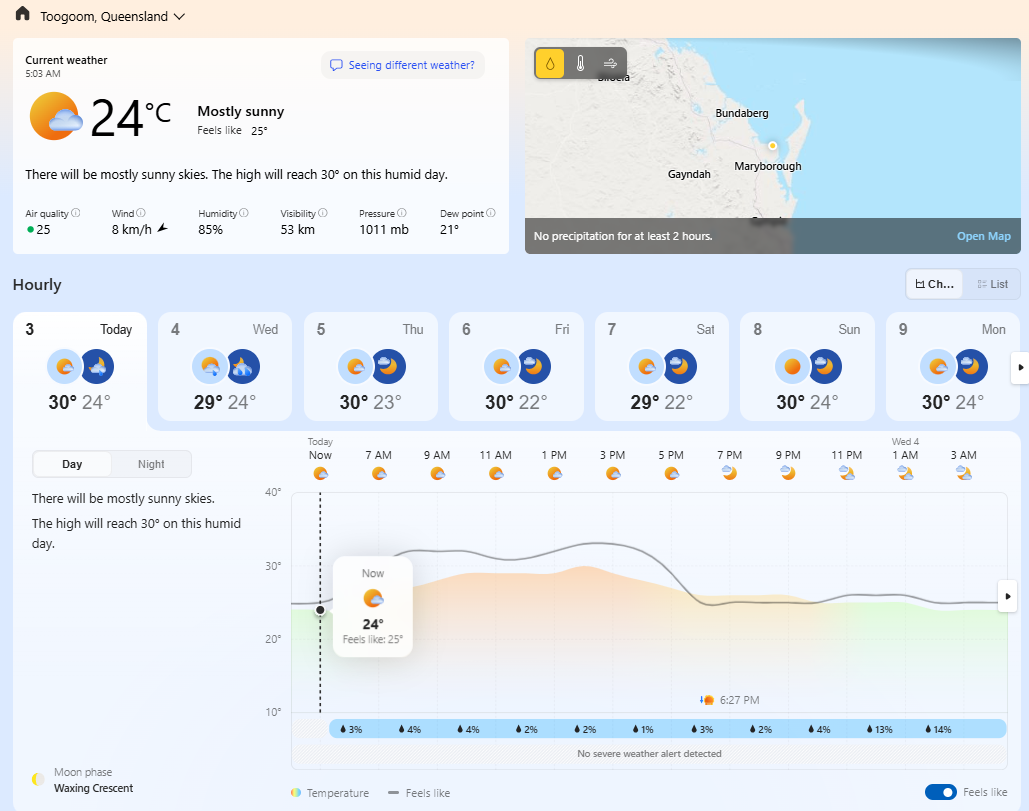Click the Pressure info icon
Viewport: 1029px width, 811px height.
click(403, 213)
